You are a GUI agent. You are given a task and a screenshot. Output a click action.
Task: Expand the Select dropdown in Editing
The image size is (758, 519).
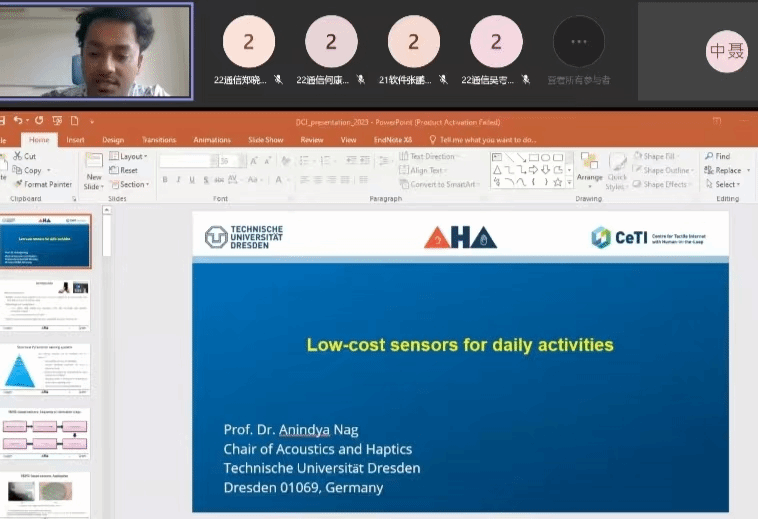tap(726, 185)
